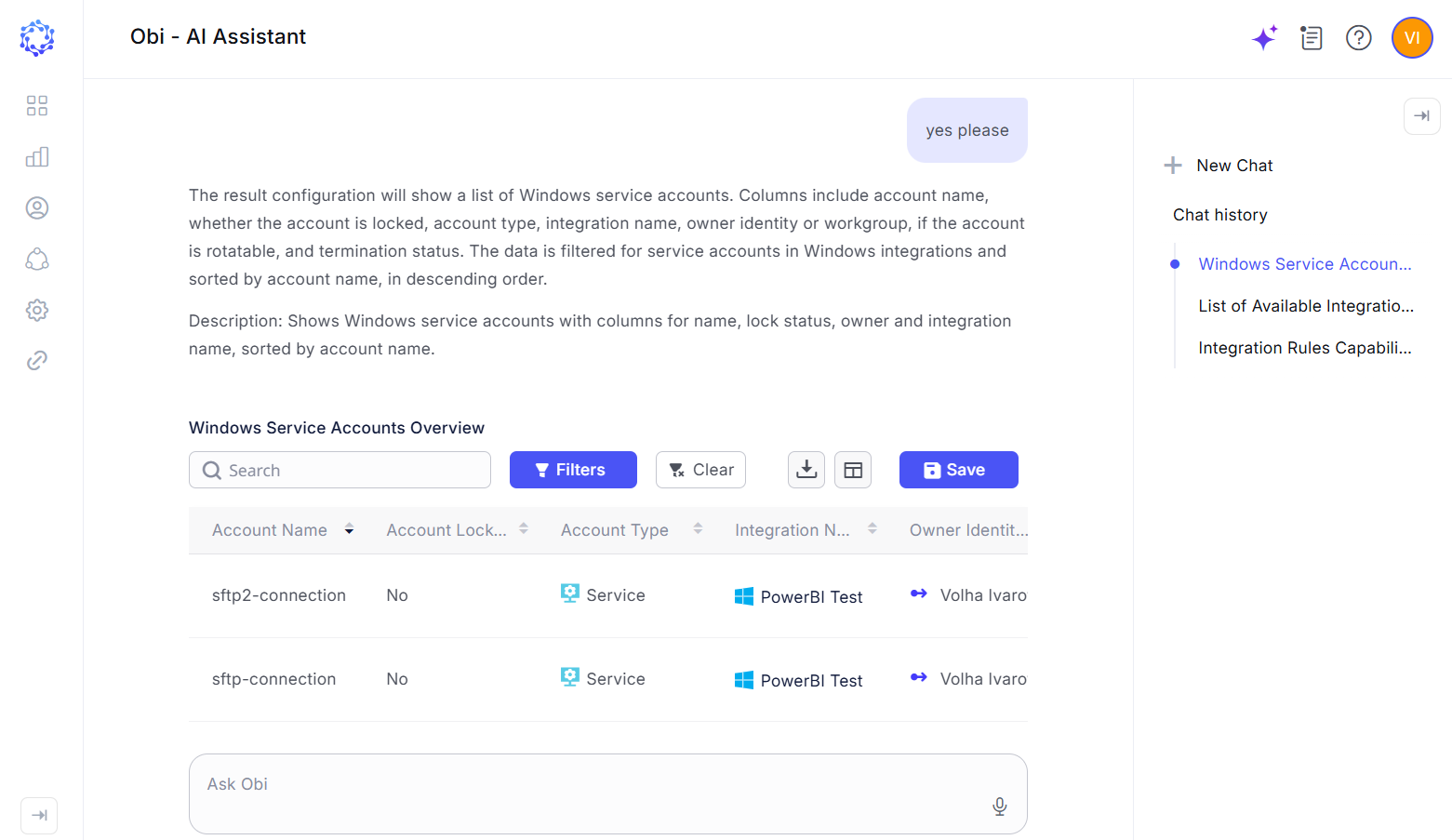Viewport: 1452px width, 840px height.
Task: Start a New Chat
Action: [1219, 166]
